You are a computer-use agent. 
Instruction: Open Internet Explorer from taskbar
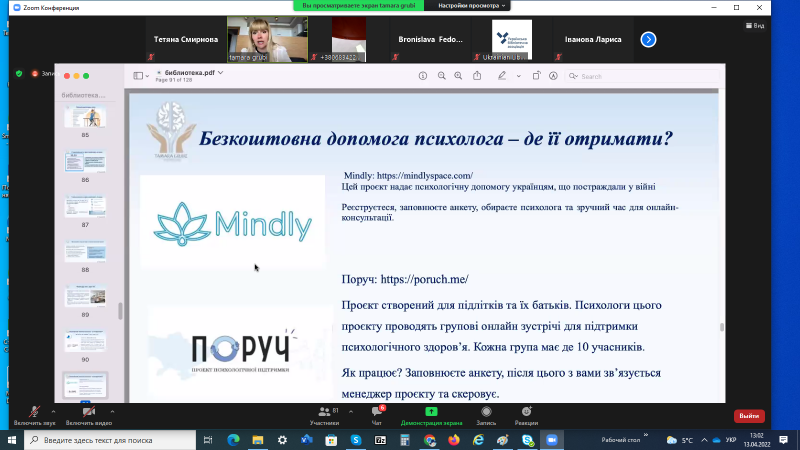tap(479, 440)
